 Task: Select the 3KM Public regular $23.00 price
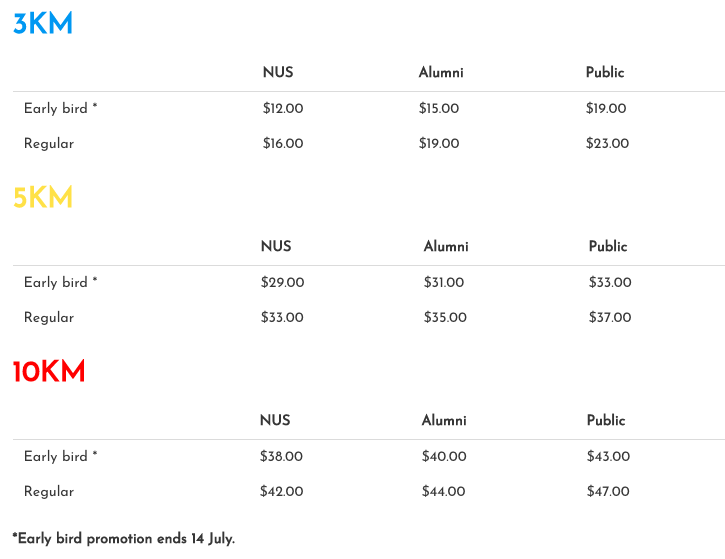click(607, 143)
